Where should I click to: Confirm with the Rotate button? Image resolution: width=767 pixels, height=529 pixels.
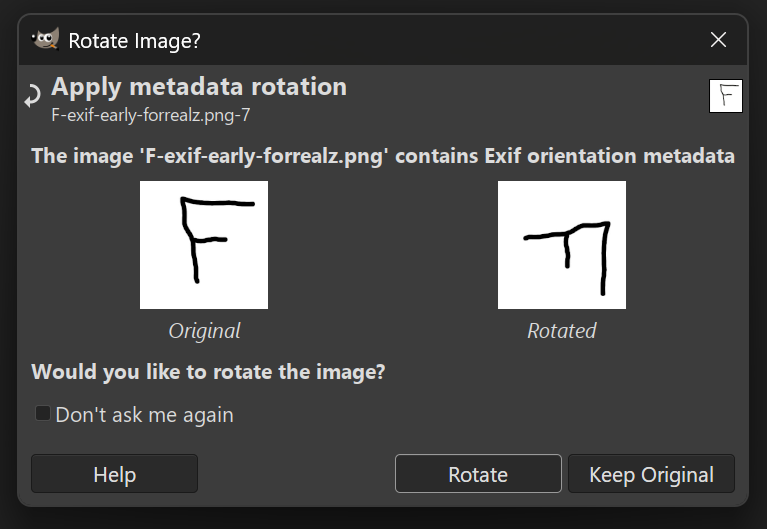point(478,474)
